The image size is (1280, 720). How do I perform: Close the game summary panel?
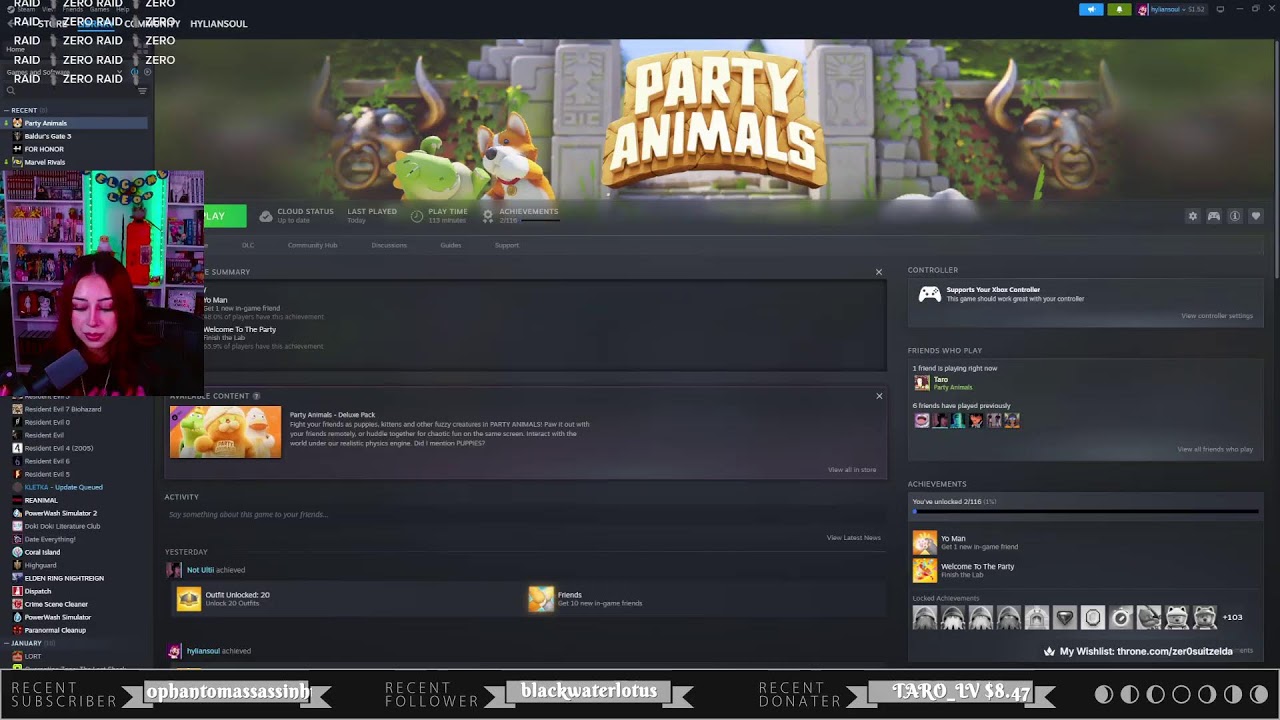(879, 272)
